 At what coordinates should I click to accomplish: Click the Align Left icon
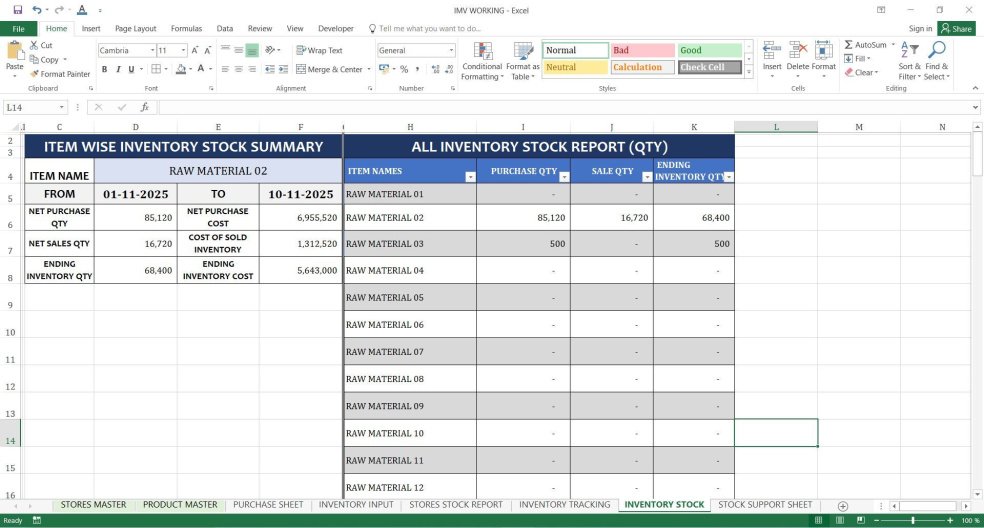point(225,69)
